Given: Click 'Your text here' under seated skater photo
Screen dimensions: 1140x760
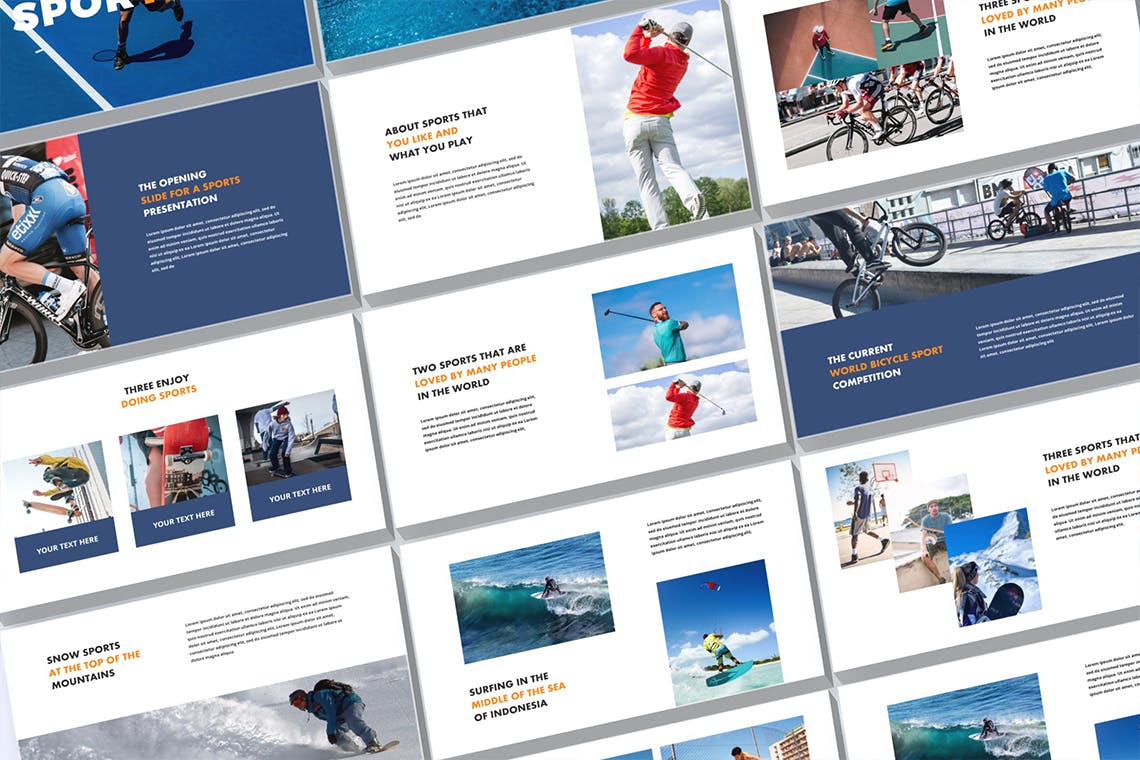Looking at the screenshot, I should pos(299,494).
